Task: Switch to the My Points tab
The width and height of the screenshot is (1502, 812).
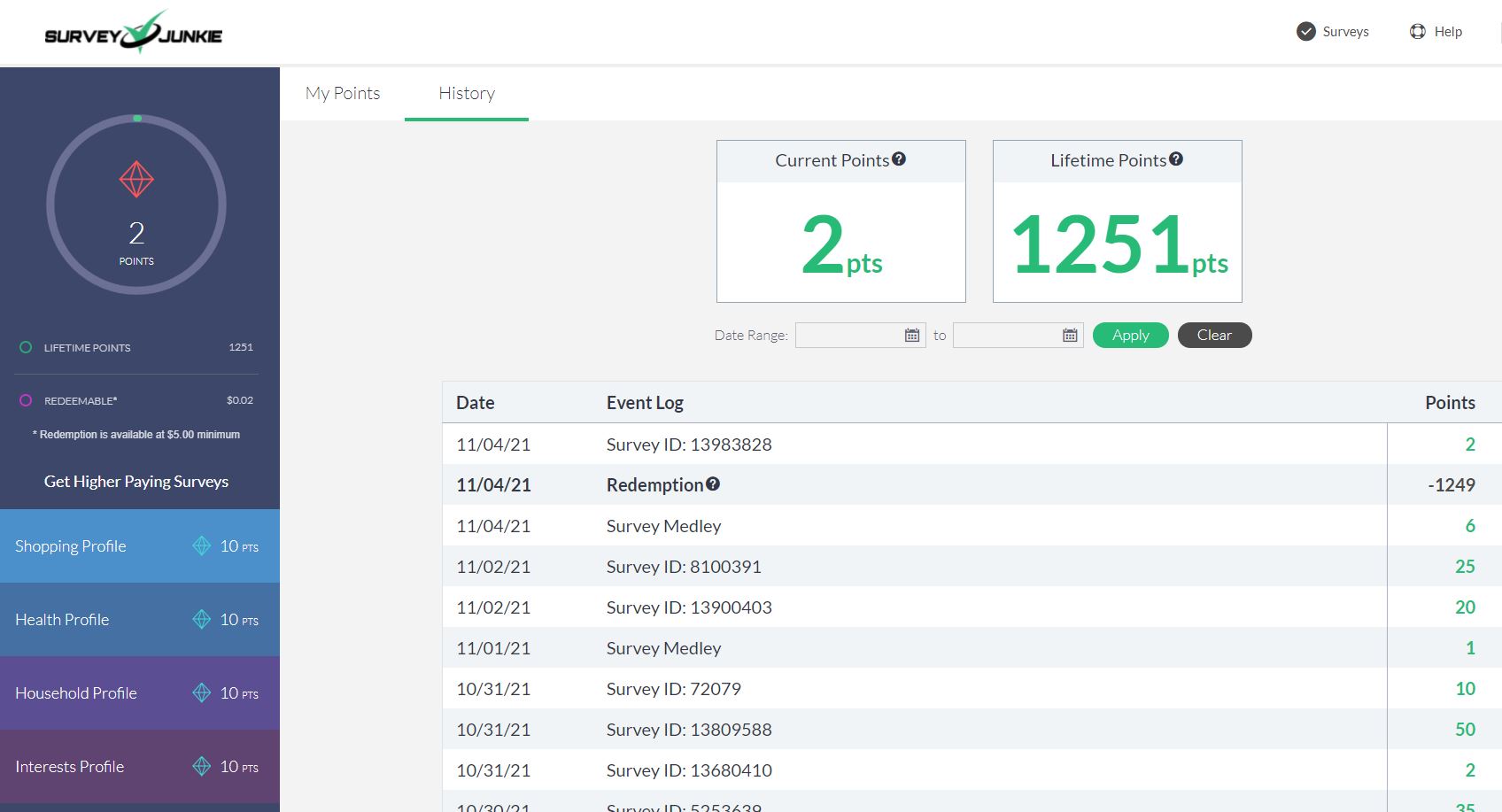Action: pyautogui.click(x=343, y=94)
